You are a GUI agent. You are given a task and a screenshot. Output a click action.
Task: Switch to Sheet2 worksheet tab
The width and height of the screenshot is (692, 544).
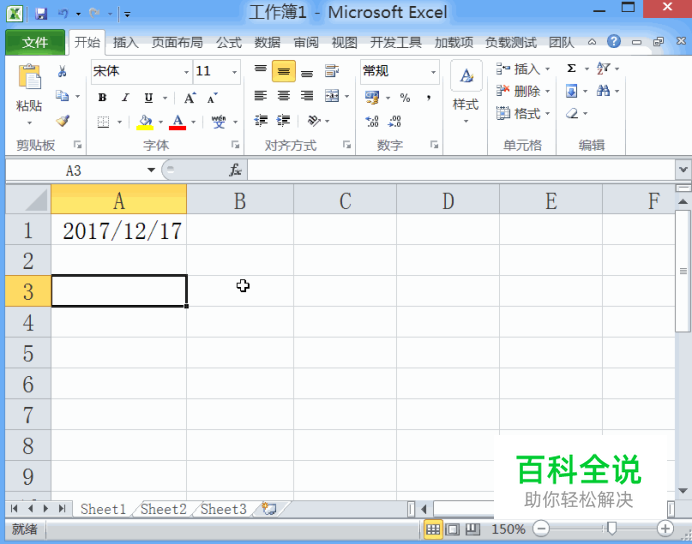click(163, 509)
